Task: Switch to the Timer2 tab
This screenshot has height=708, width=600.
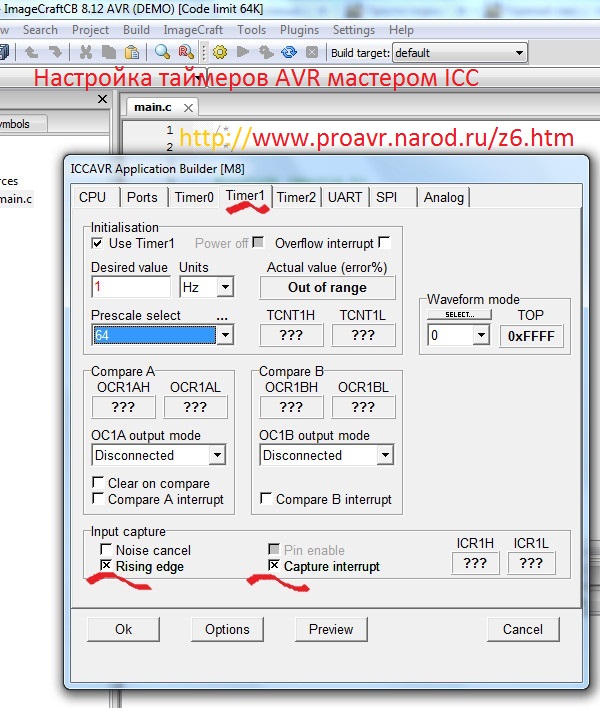Action: click(296, 197)
